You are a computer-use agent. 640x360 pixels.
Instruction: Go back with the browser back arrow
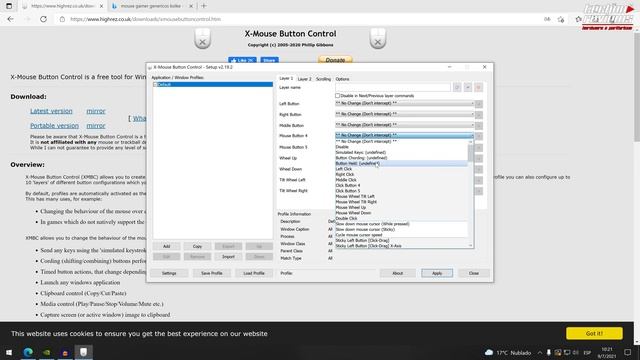coord(11,19)
